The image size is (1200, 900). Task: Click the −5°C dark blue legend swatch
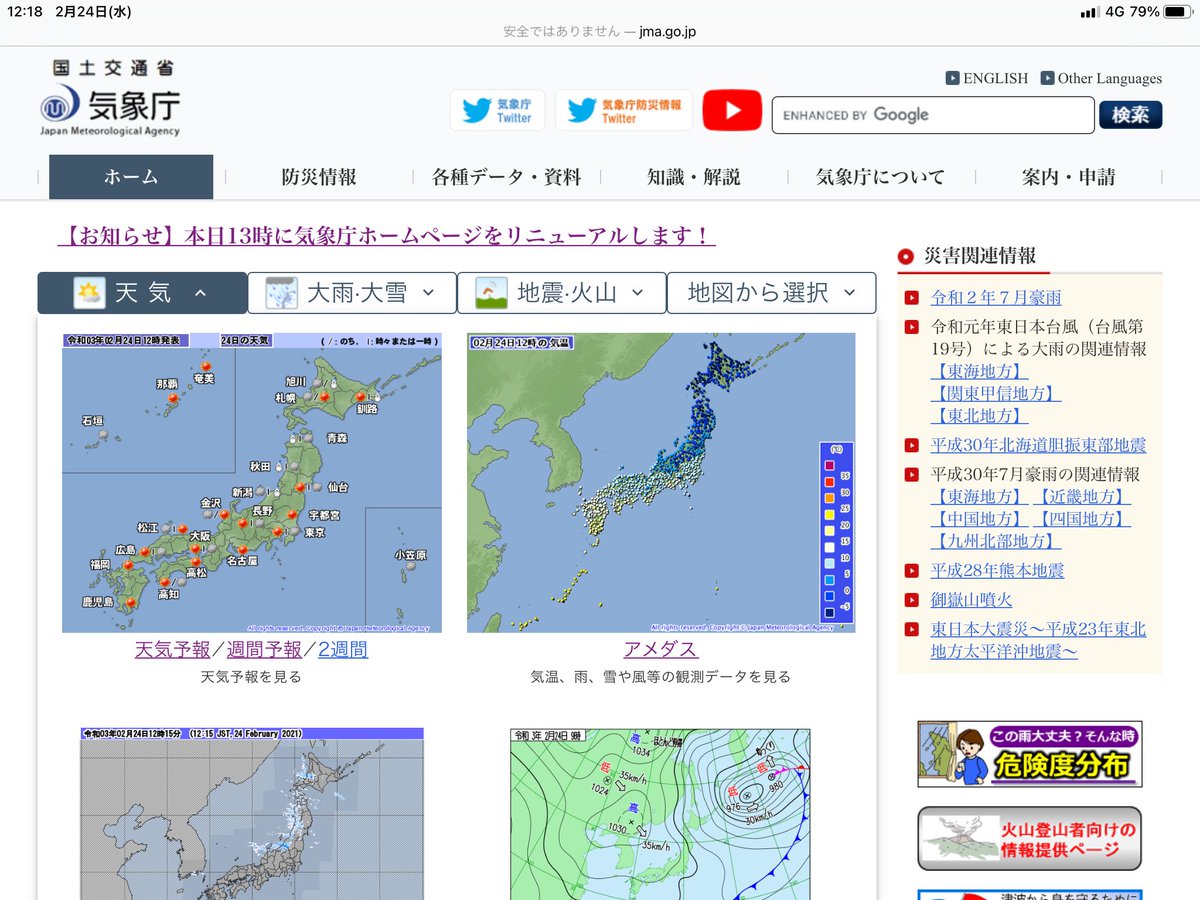point(830,612)
